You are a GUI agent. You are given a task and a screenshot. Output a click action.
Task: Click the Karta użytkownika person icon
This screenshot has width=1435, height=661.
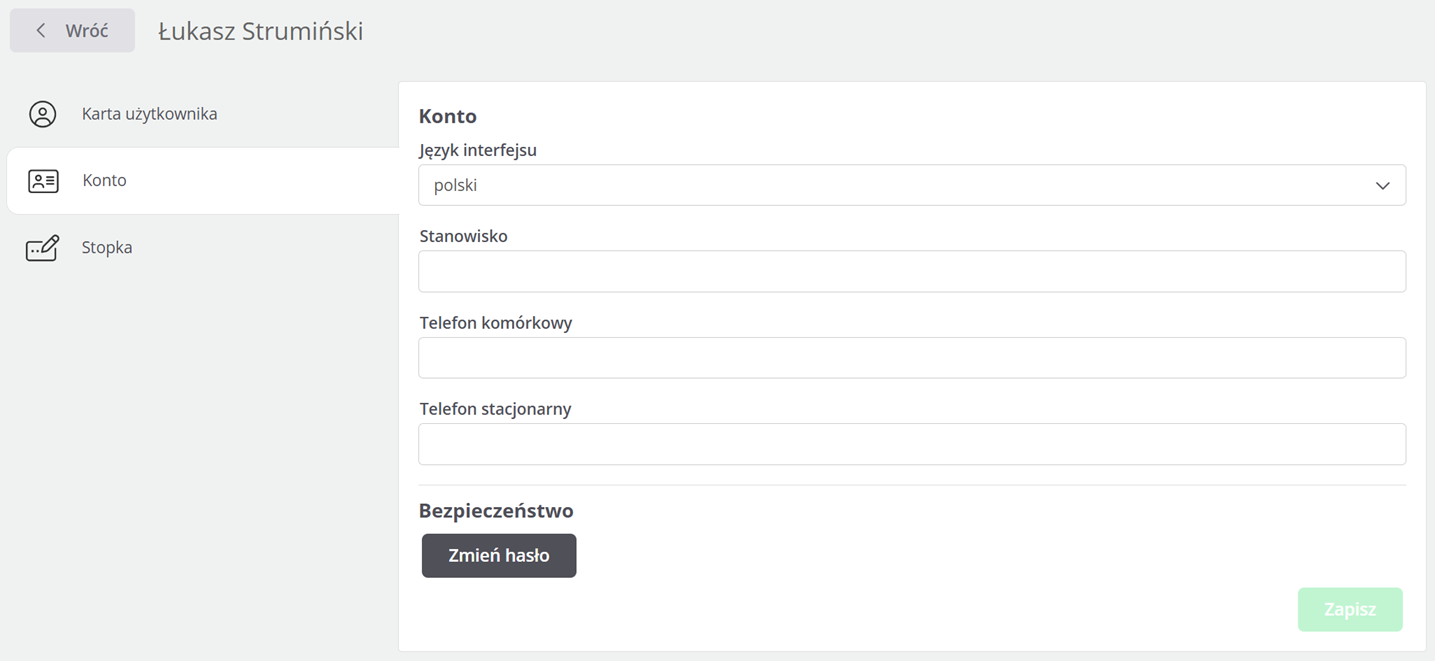[43, 114]
